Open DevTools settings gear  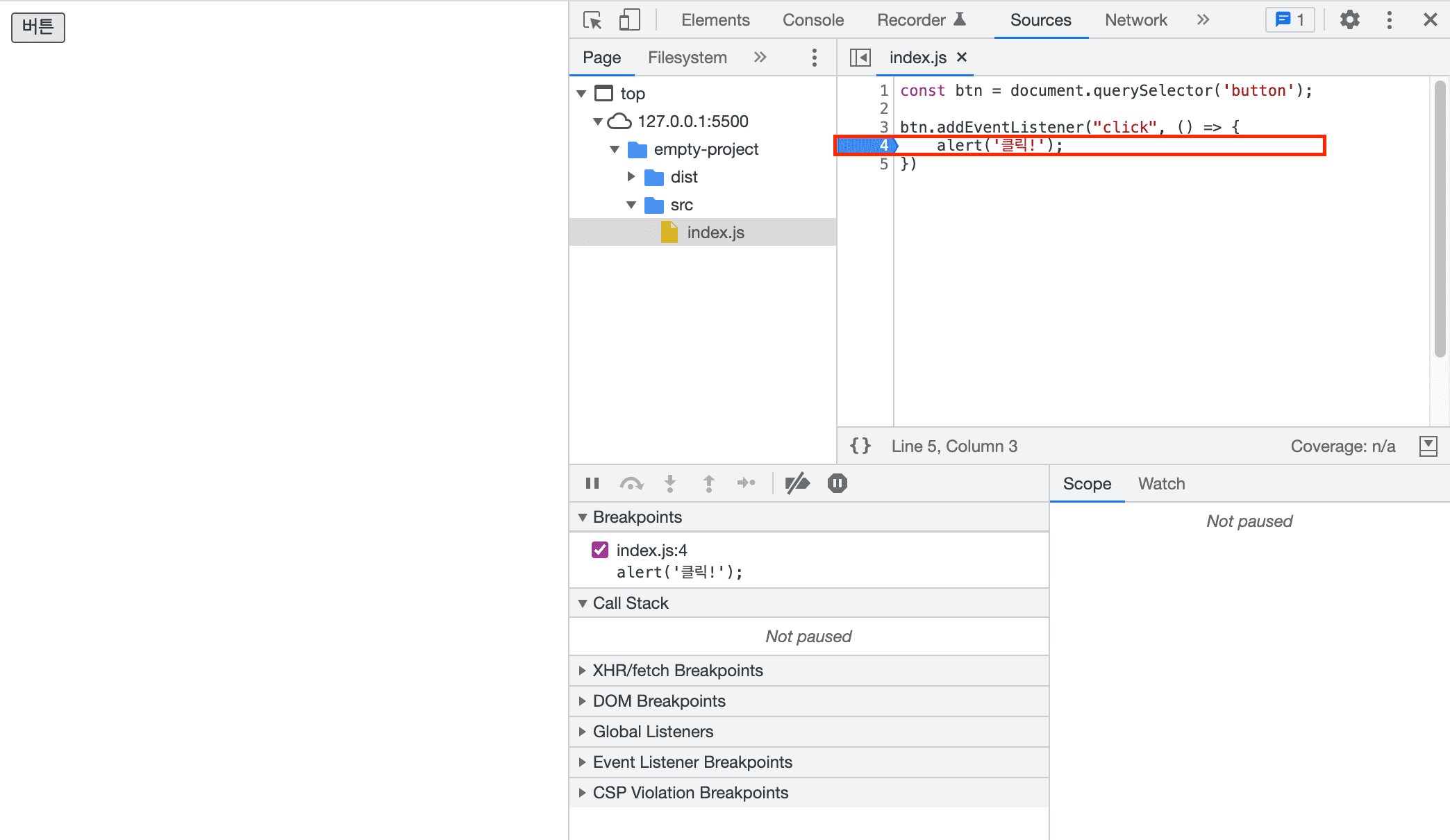click(x=1350, y=20)
